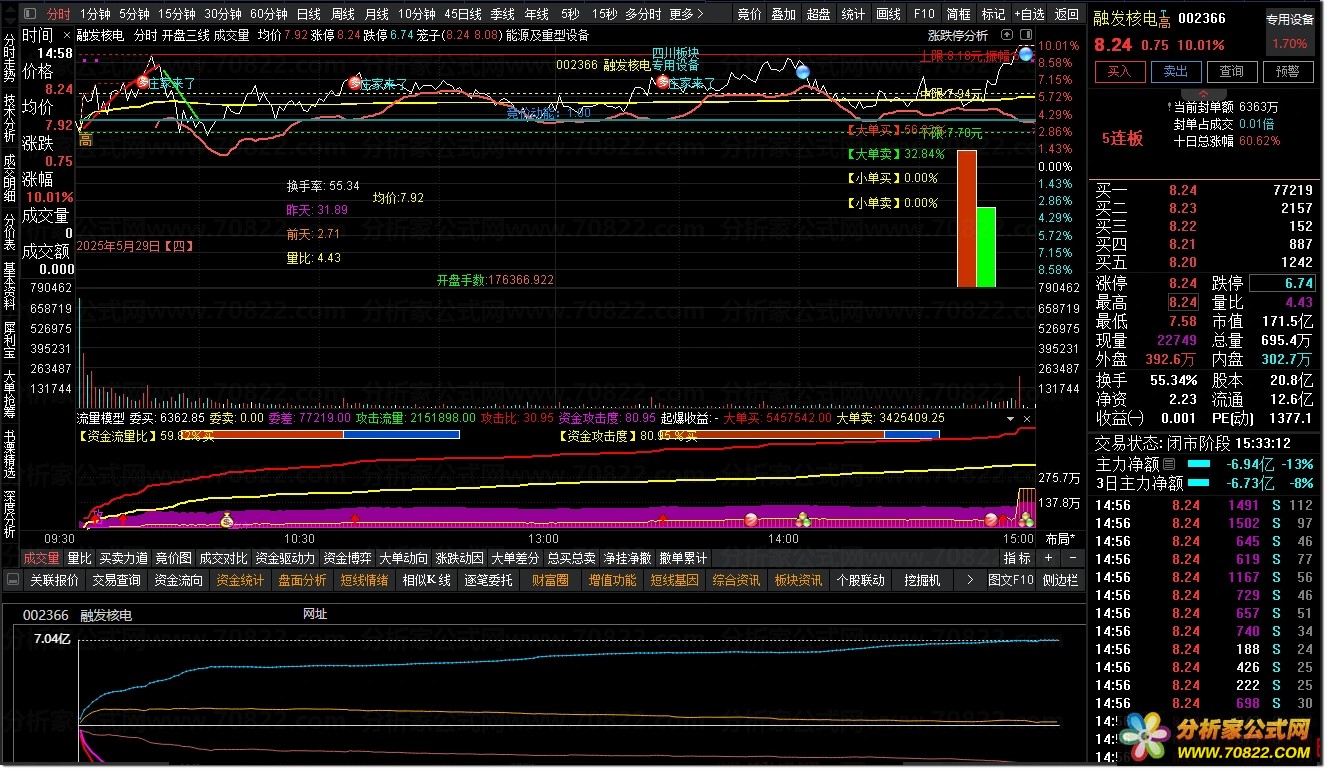Click the 预警 alert button
This screenshot has width=1327, height=769.
point(1288,71)
